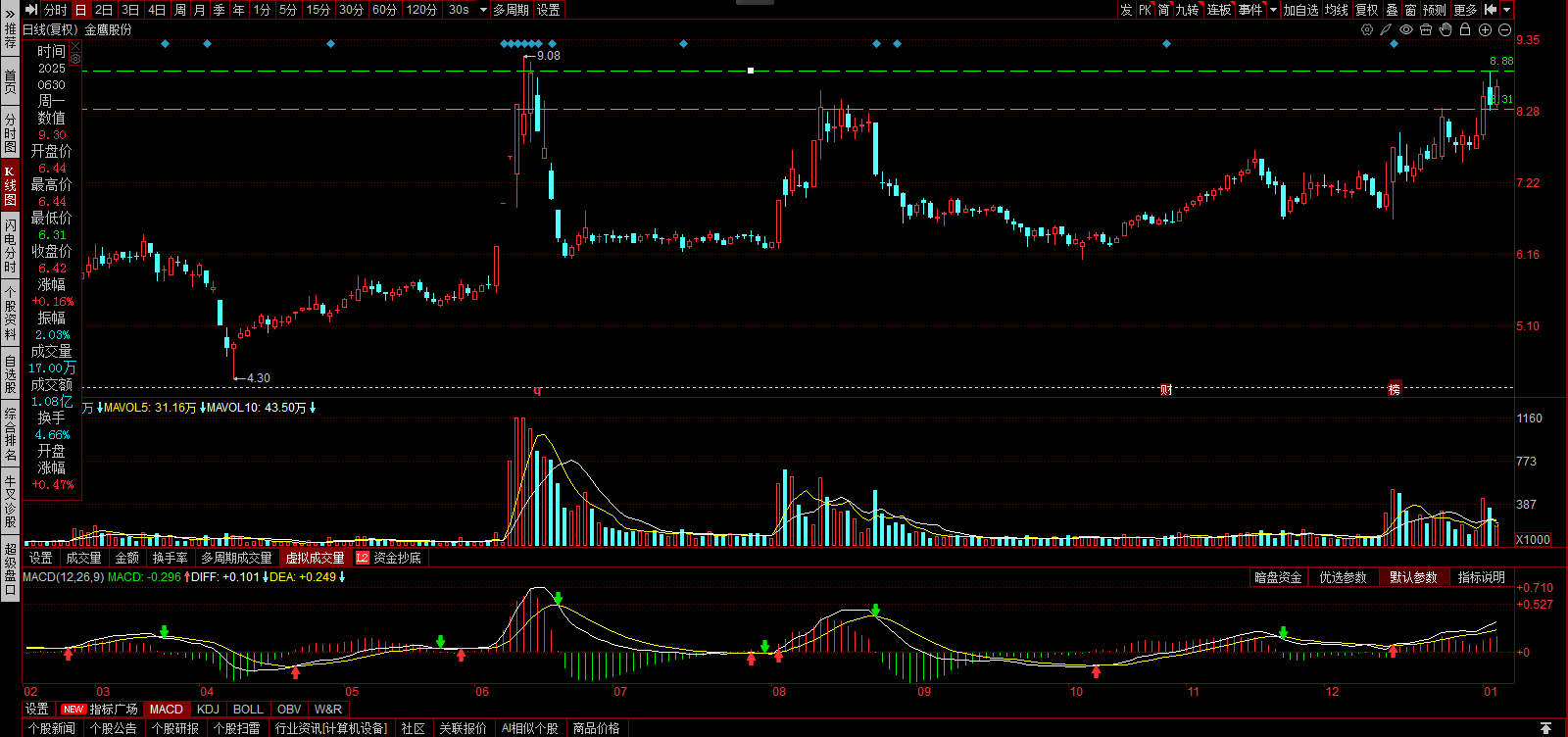The height and width of the screenshot is (737, 1568).
Task: Toggle the 简 simple mode
Action: (x=1163, y=10)
